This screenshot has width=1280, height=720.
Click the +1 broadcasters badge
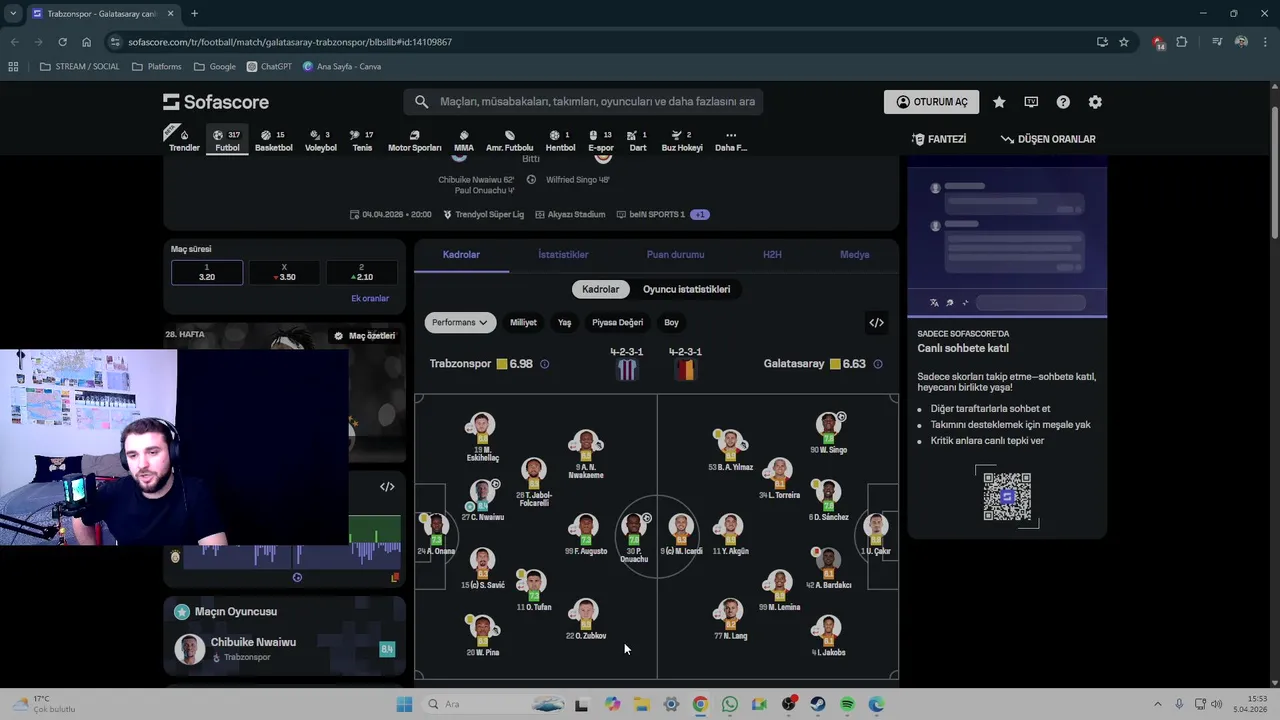tap(700, 214)
